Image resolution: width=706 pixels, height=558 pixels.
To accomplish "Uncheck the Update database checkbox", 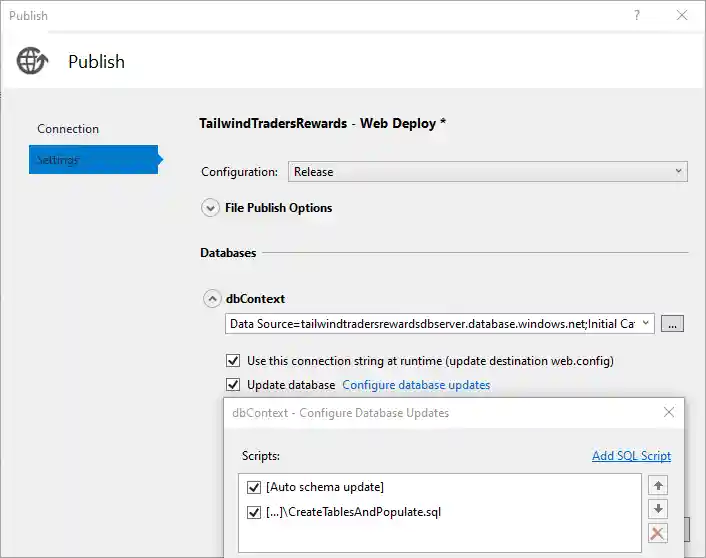I will (233, 385).
